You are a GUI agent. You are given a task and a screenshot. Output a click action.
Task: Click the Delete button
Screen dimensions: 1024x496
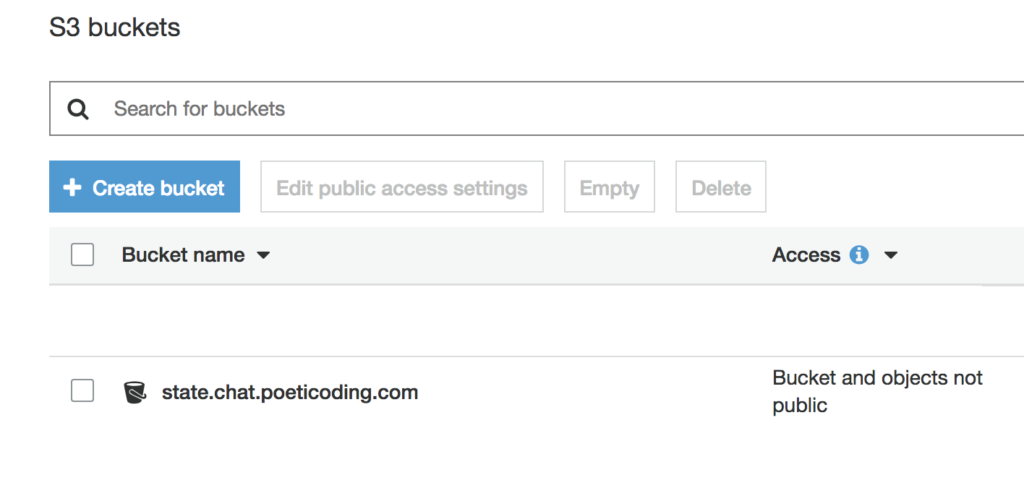721,187
